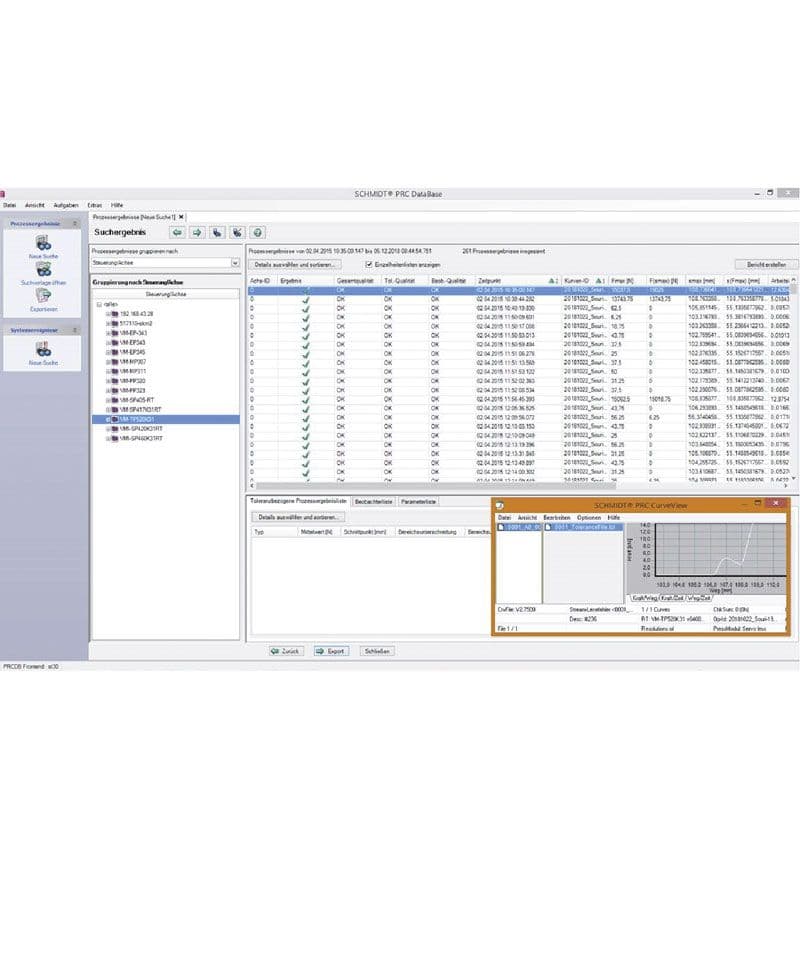
Task: Click upper Details auswählen und sortieren button
Action: (295, 264)
